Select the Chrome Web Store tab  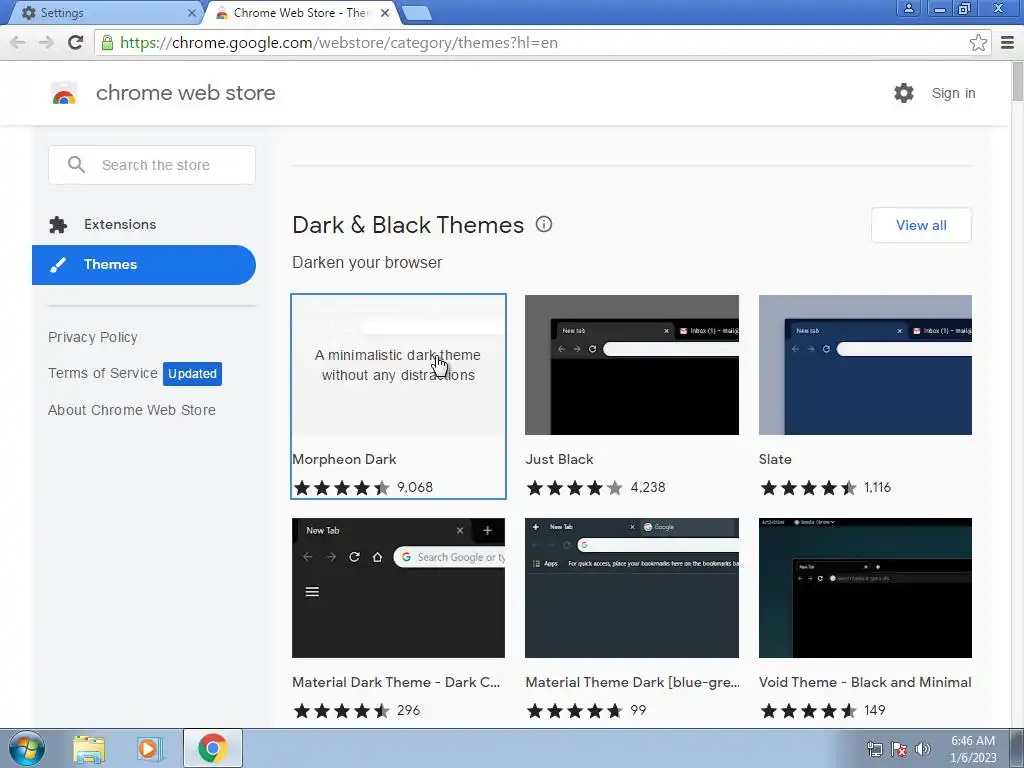(x=300, y=12)
